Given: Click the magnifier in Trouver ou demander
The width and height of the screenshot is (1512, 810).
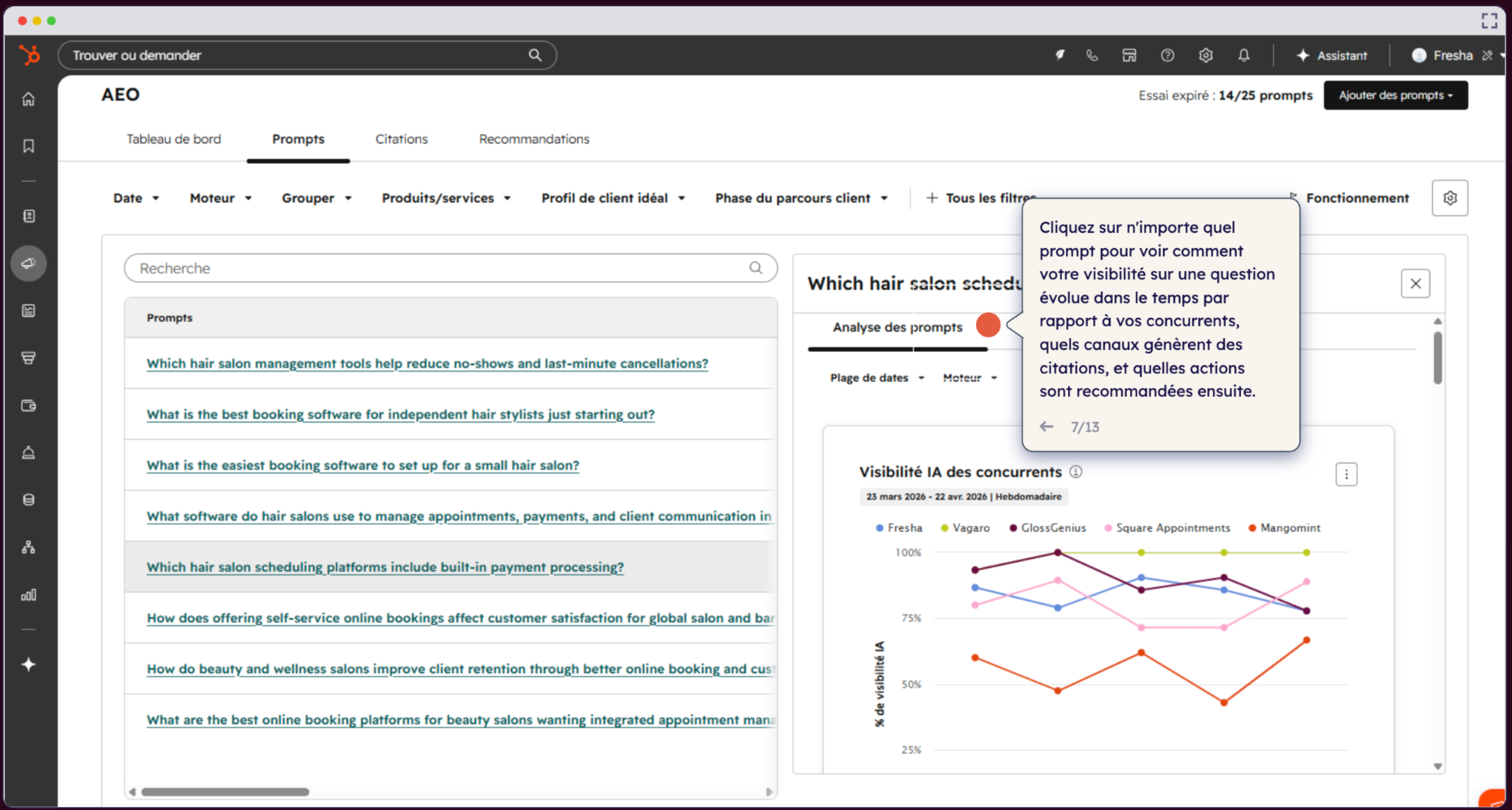Looking at the screenshot, I should click(x=535, y=55).
